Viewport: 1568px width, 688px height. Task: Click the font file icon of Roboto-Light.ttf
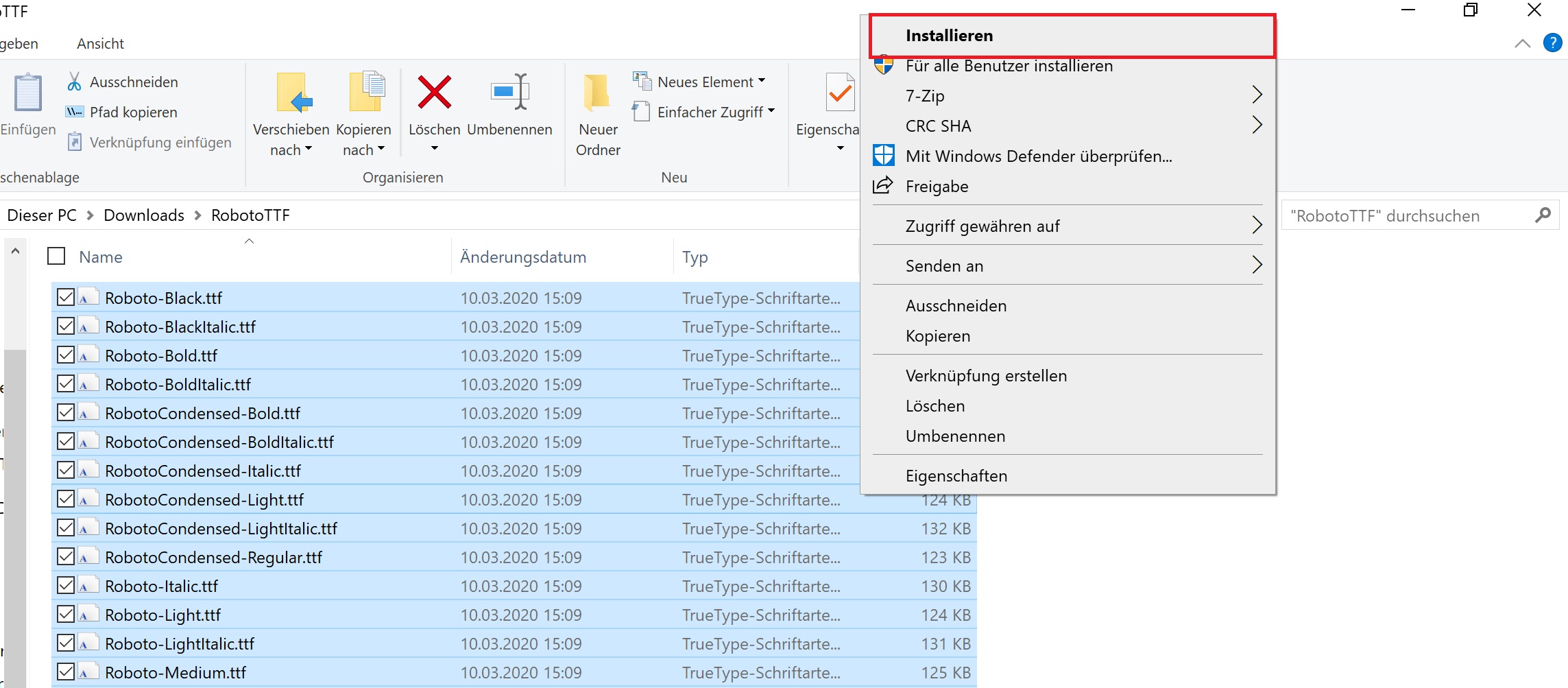pos(88,614)
